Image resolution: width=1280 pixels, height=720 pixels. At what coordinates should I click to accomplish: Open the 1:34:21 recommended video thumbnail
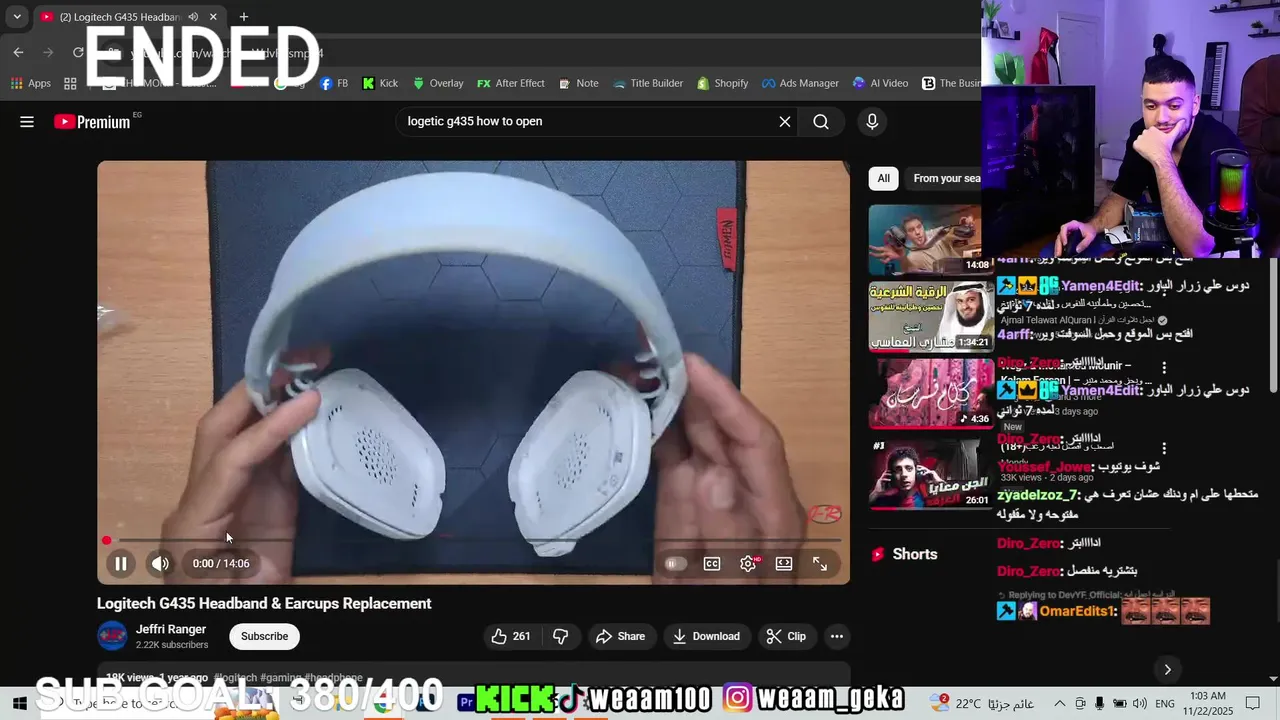click(x=930, y=316)
